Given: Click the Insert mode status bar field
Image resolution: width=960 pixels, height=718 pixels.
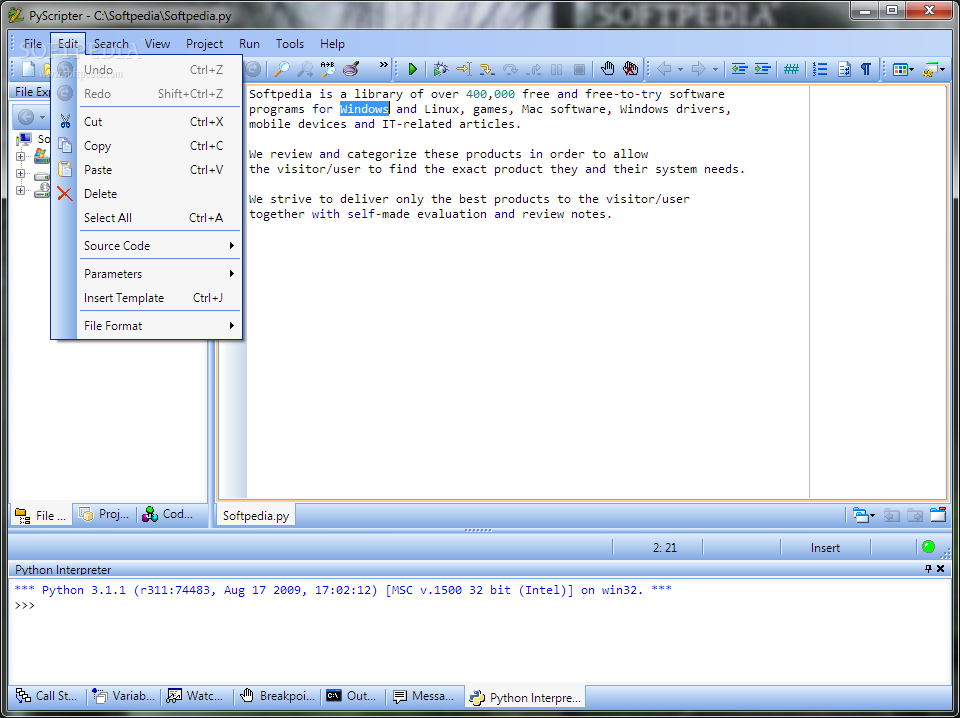Looking at the screenshot, I should click(825, 548).
